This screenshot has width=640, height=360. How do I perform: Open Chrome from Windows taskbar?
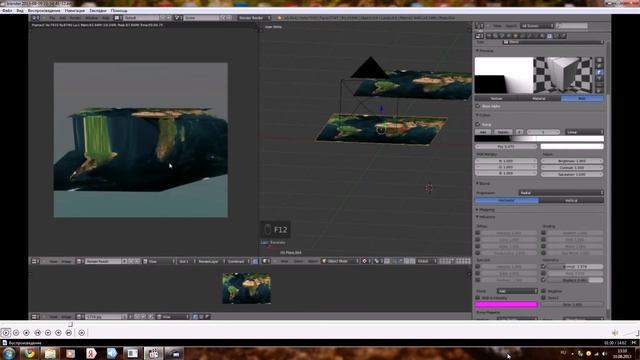(x=29, y=353)
